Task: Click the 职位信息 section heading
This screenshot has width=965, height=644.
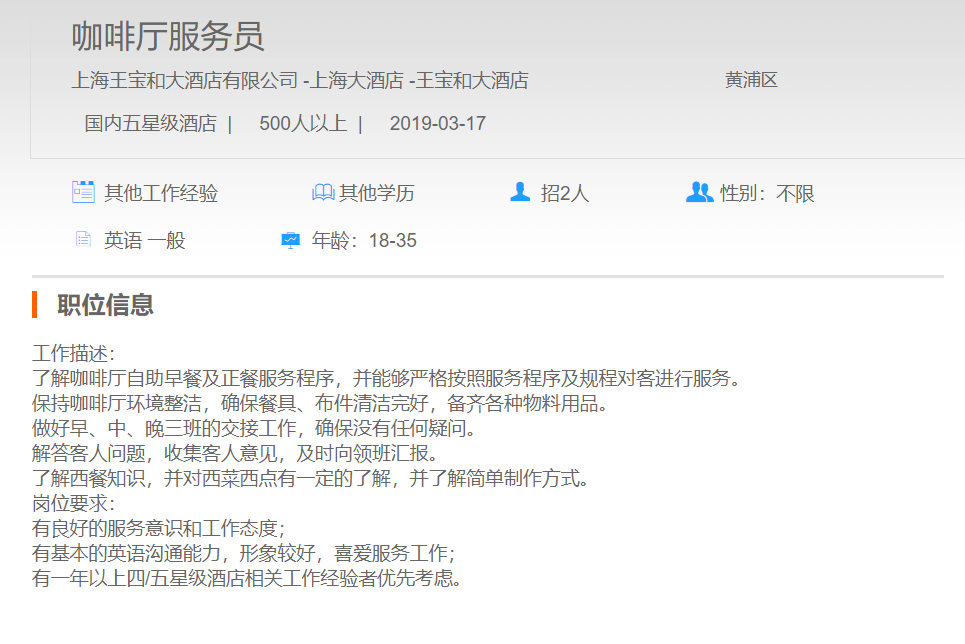Action: coord(105,305)
